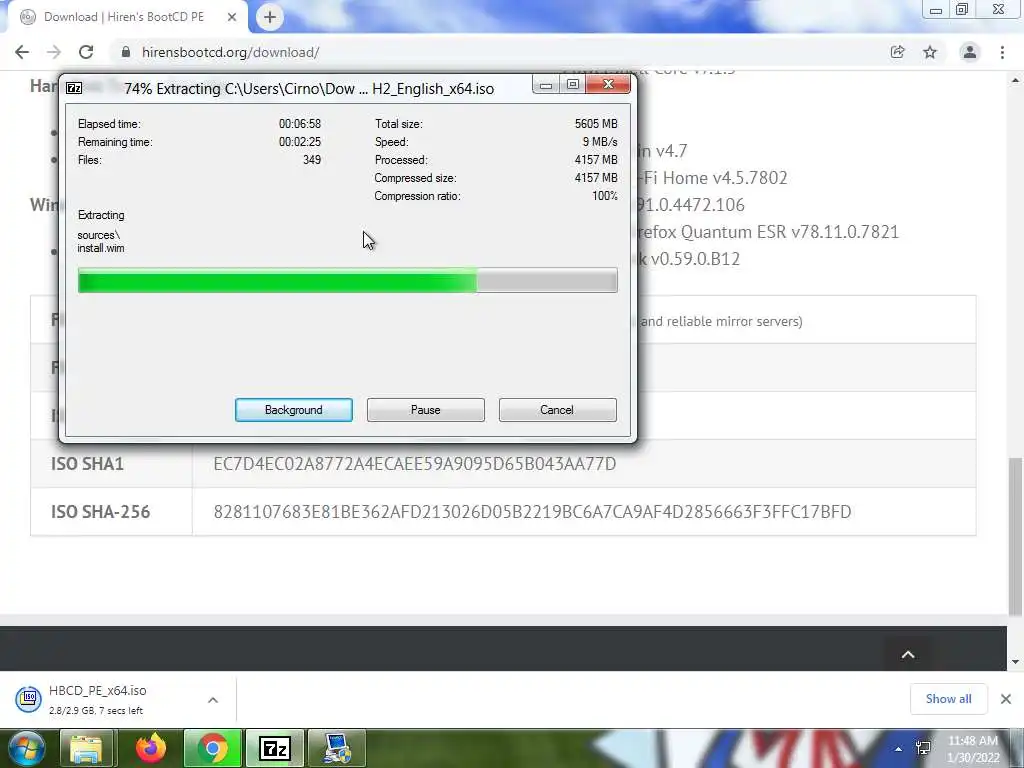The width and height of the screenshot is (1024, 768).
Task: Open HBCD_PE_x64.iso download item
Action: pyautogui.click(x=98, y=699)
